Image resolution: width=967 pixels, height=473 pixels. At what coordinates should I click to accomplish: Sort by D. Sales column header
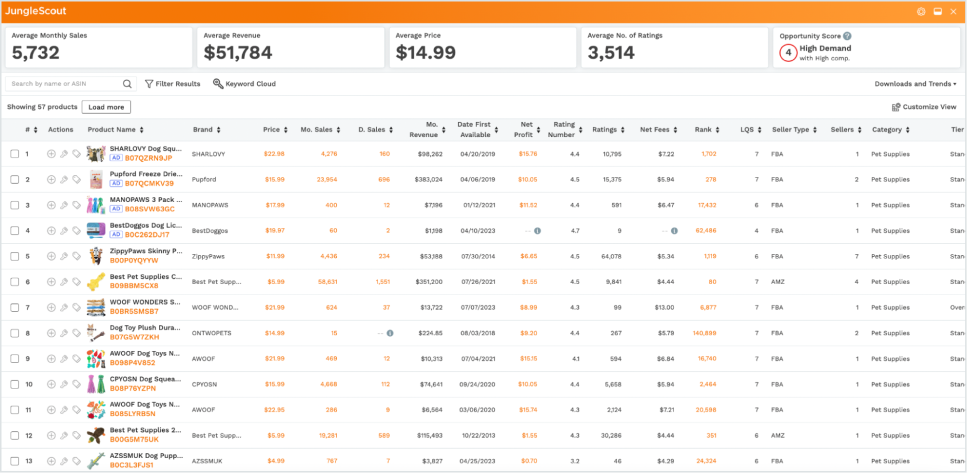[376, 130]
